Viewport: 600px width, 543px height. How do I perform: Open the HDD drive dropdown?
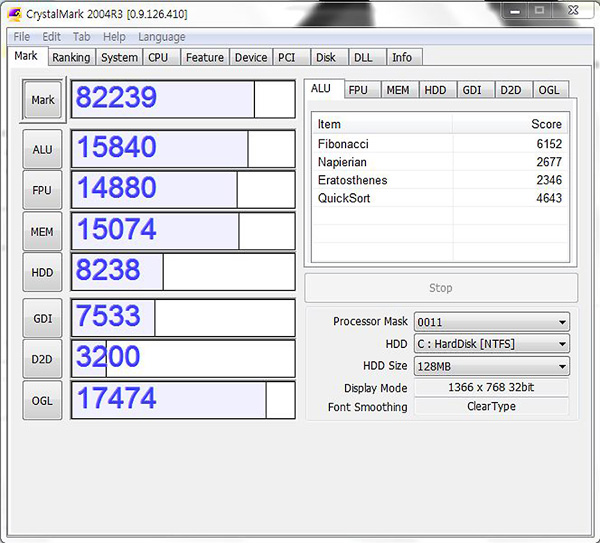click(492, 344)
